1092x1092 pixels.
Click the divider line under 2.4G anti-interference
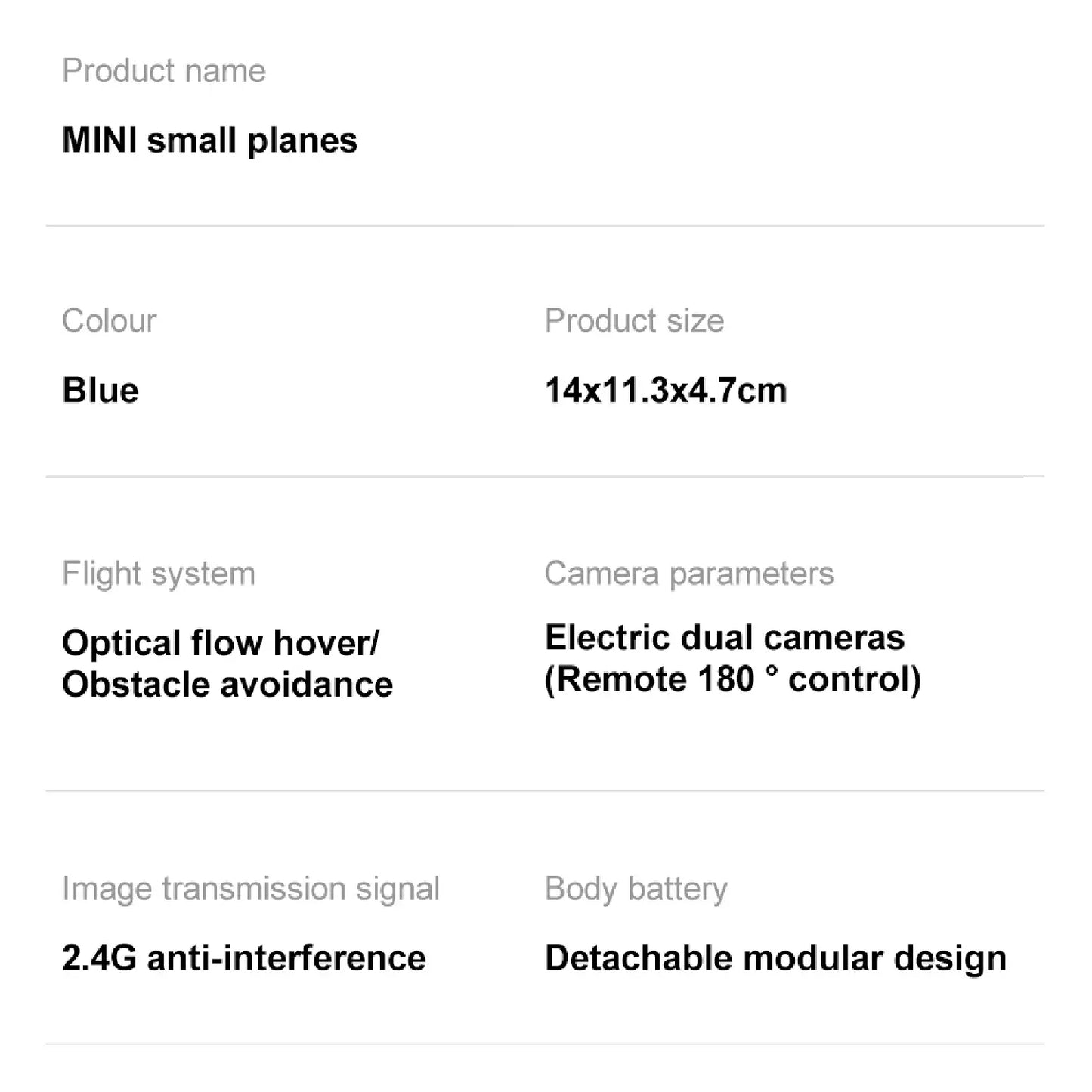pyautogui.click(x=544, y=1044)
